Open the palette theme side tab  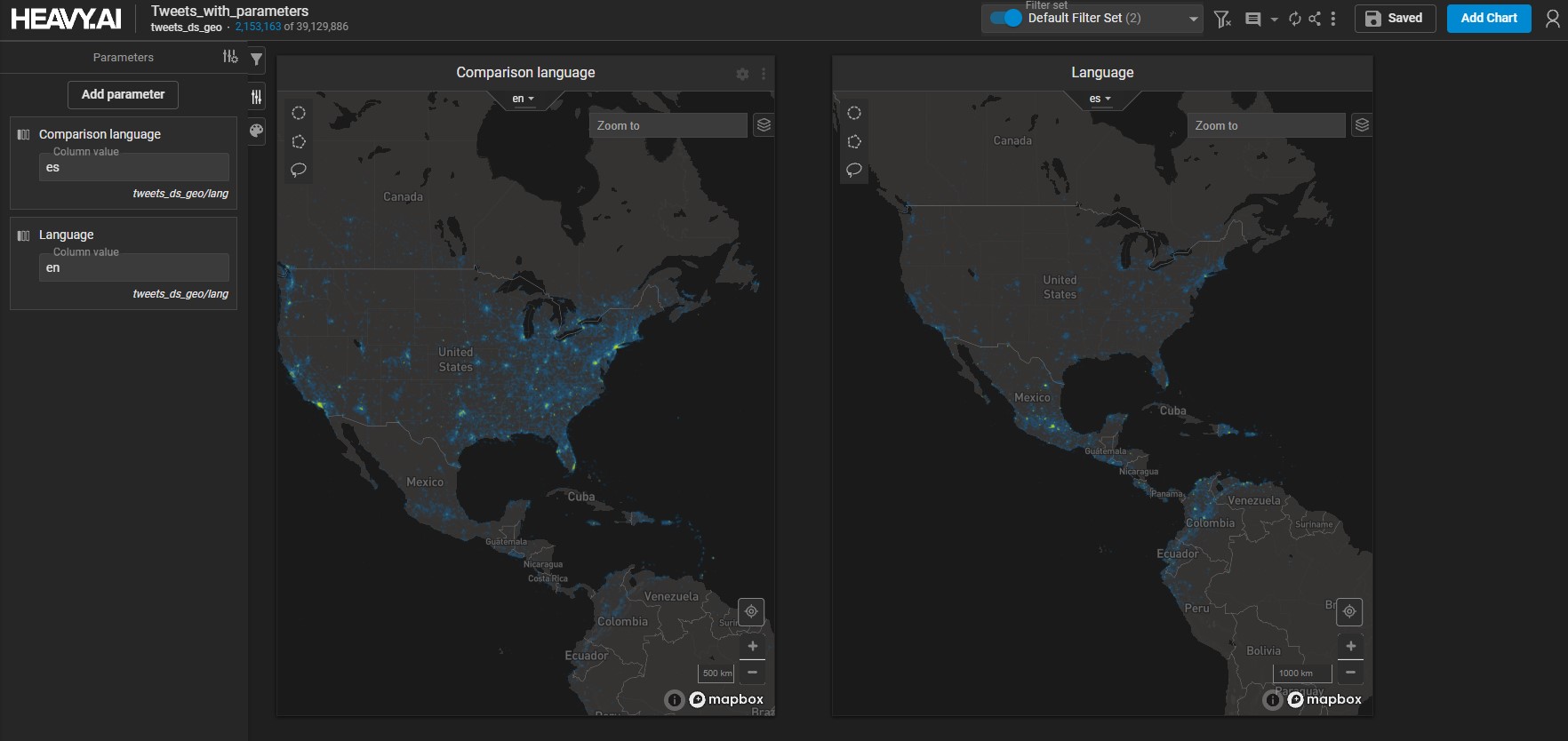pyautogui.click(x=257, y=131)
